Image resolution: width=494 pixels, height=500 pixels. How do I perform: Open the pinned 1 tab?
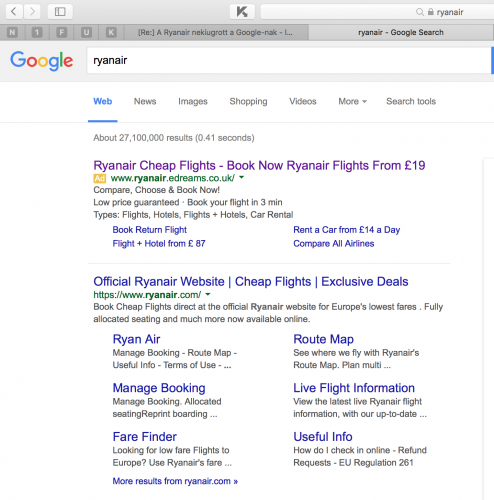pyautogui.click(x=37, y=32)
